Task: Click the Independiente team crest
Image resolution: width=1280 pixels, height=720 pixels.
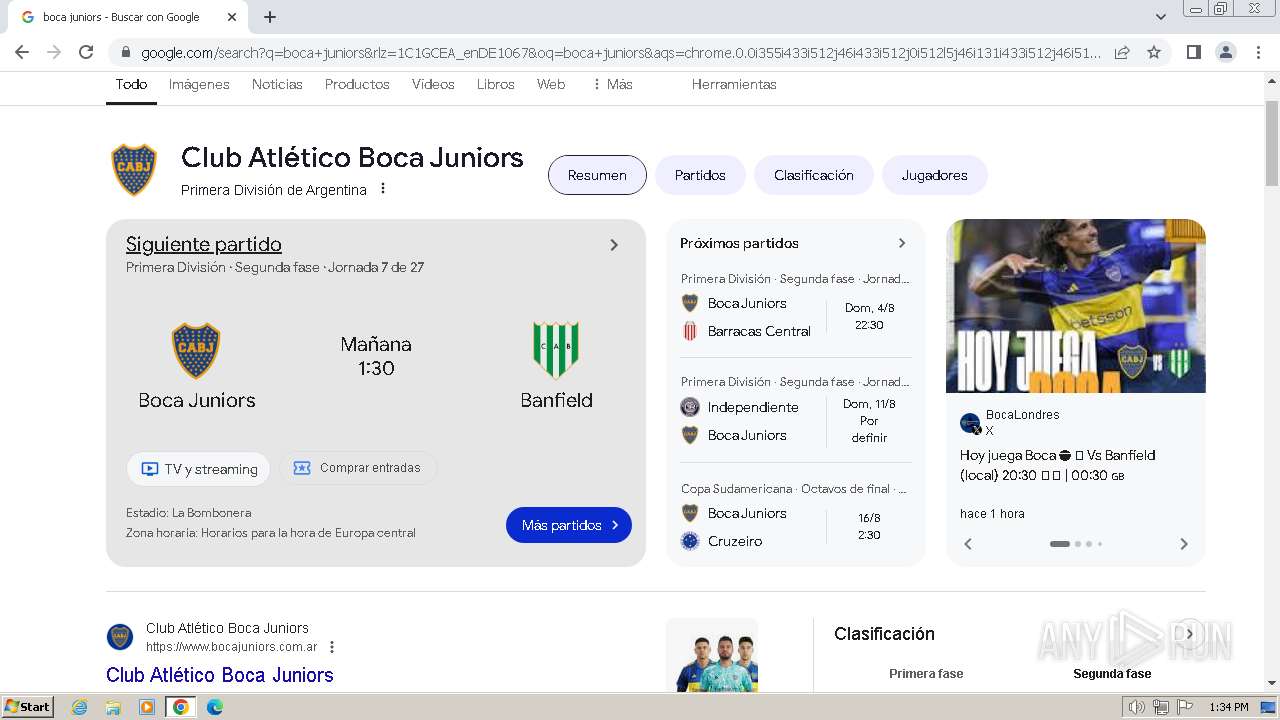Action: (x=690, y=407)
